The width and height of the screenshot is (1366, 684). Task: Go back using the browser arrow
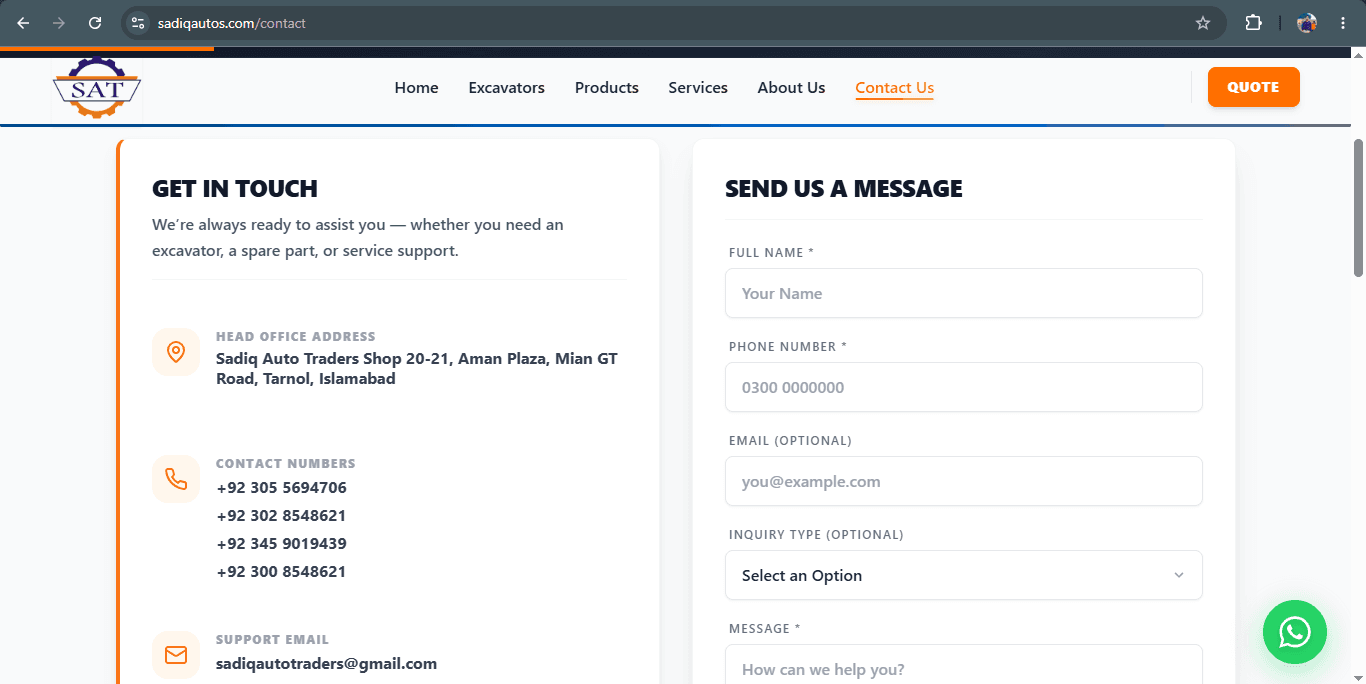coord(23,23)
